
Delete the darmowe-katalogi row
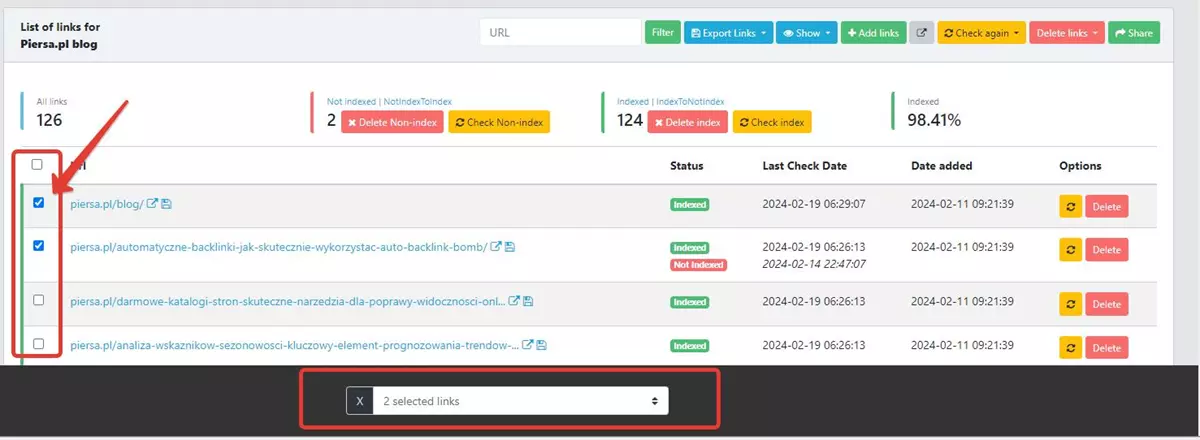tap(1107, 304)
